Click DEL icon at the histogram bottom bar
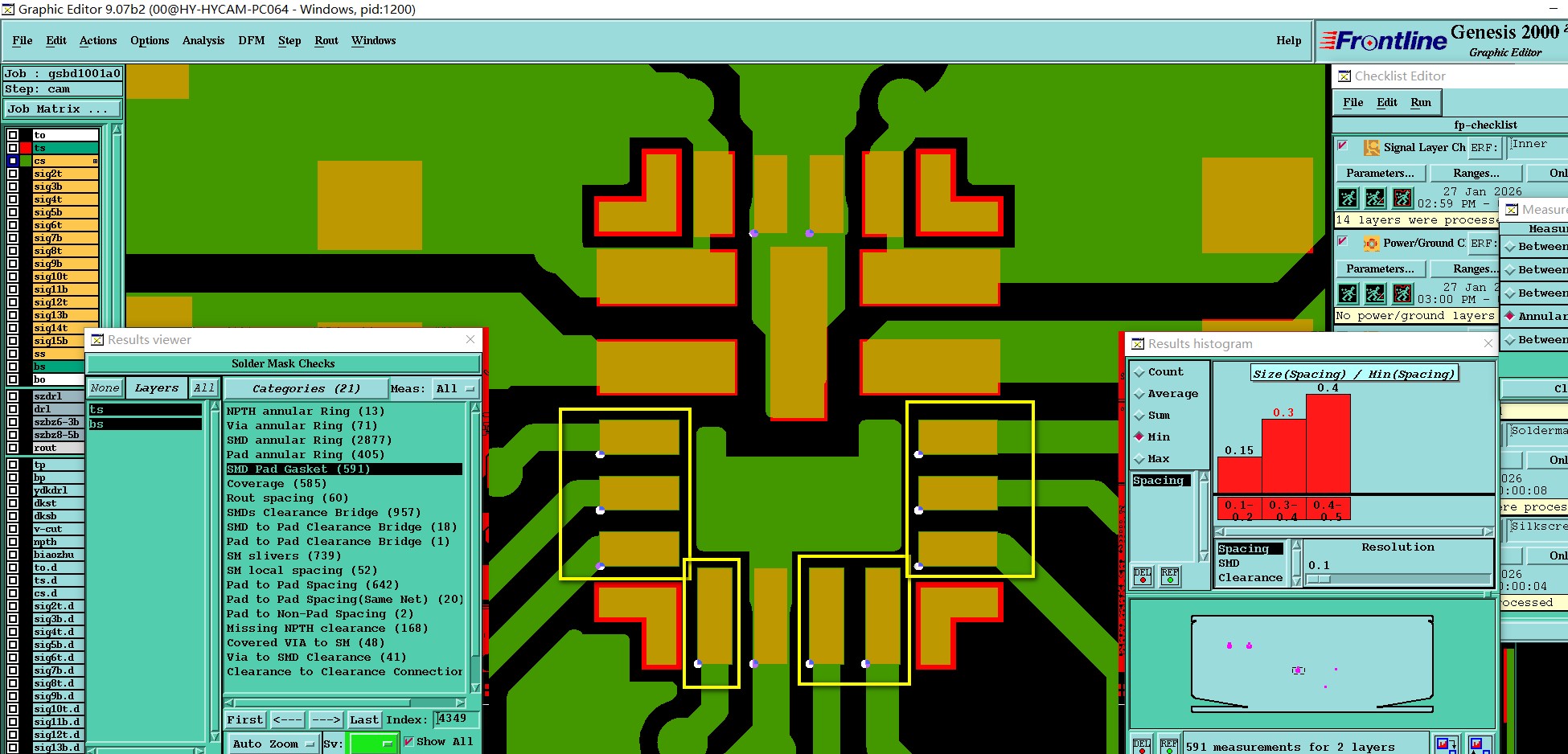 click(x=1142, y=745)
